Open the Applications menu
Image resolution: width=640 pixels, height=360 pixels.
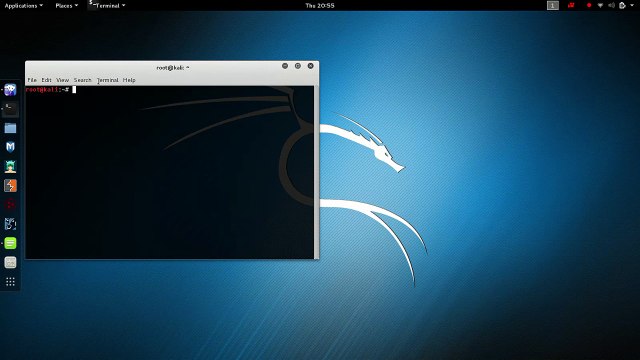[24, 5]
